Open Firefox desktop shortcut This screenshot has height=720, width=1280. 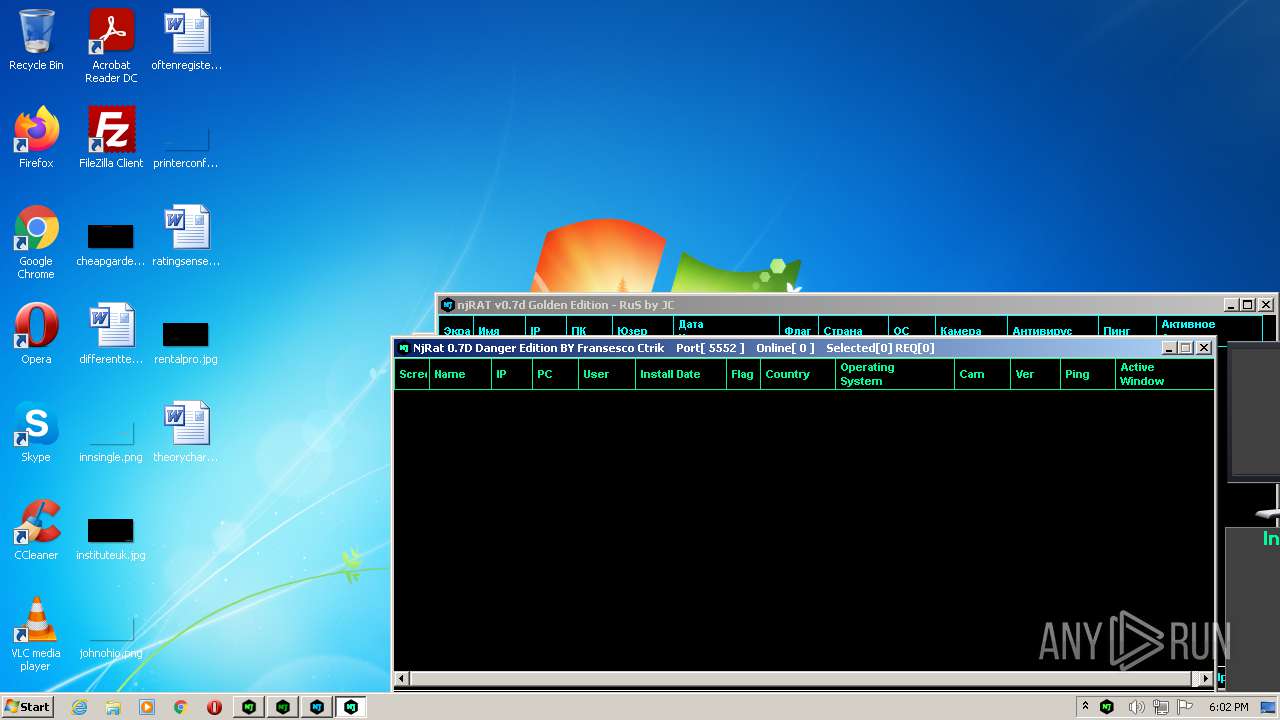(x=36, y=138)
